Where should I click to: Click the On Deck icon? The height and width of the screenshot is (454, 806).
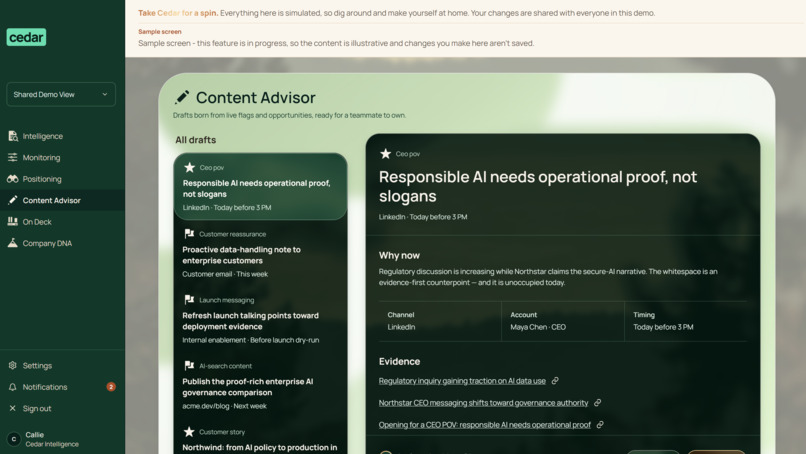coord(13,222)
